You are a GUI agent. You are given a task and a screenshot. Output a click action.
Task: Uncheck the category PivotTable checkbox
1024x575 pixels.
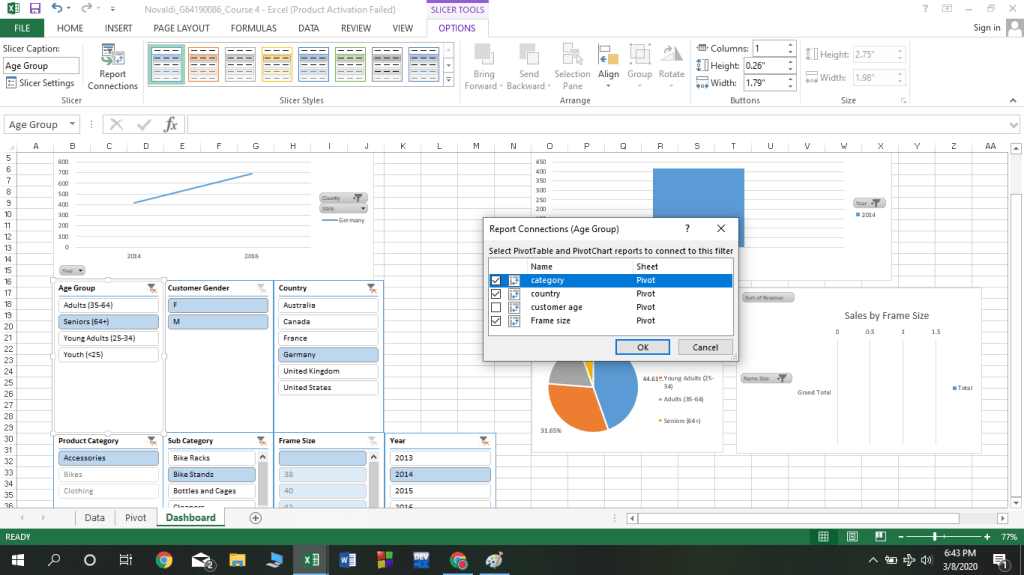[x=496, y=281]
